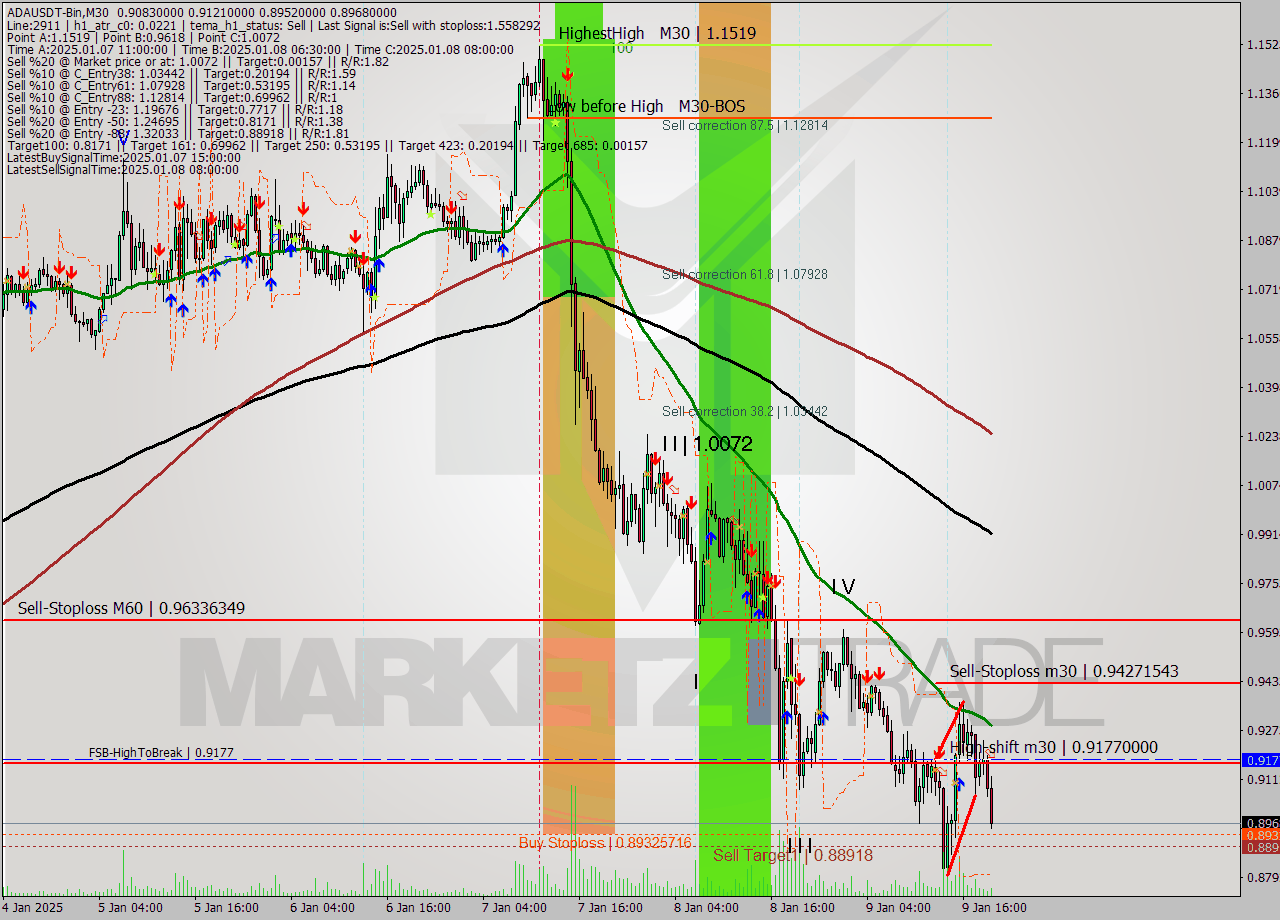Click the wave IV label
Viewport: 1280px width, 920px height.
(x=843, y=586)
